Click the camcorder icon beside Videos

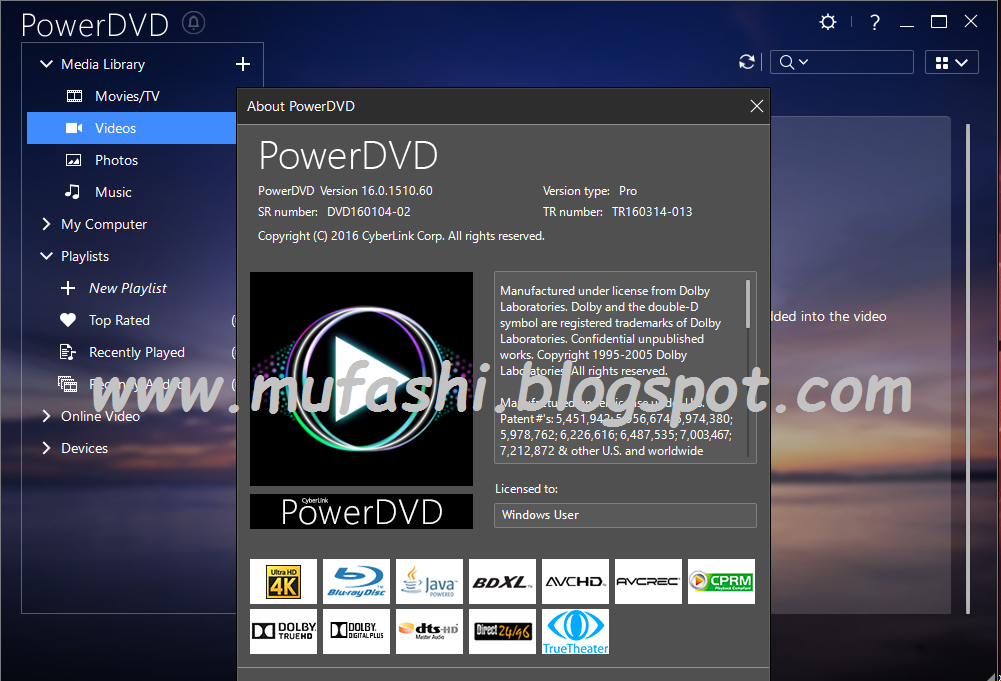pyautogui.click(x=74, y=128)
